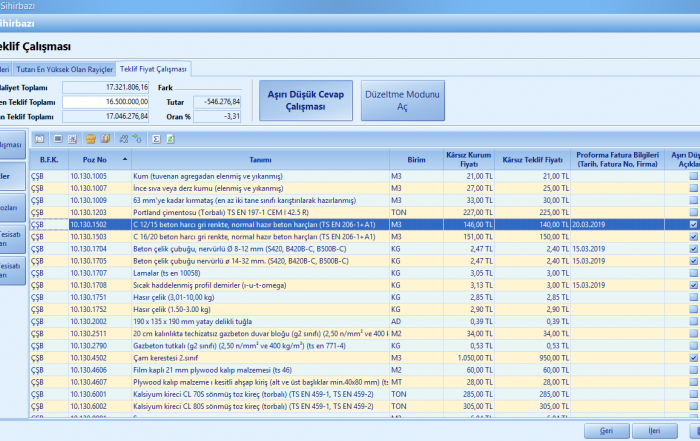Select the Teklif Fiyat Çalışması tab
This screenshot has width=700, height=441.
coord(153,68)
